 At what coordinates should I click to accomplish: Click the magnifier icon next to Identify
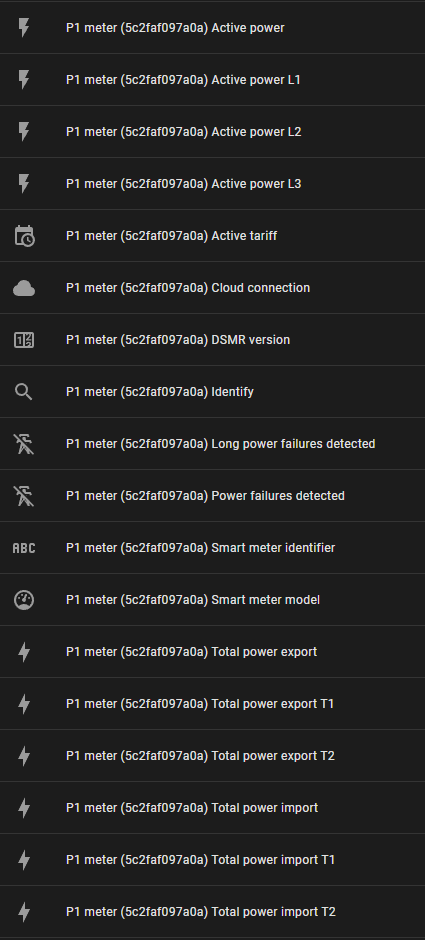(x=24, y=392)
